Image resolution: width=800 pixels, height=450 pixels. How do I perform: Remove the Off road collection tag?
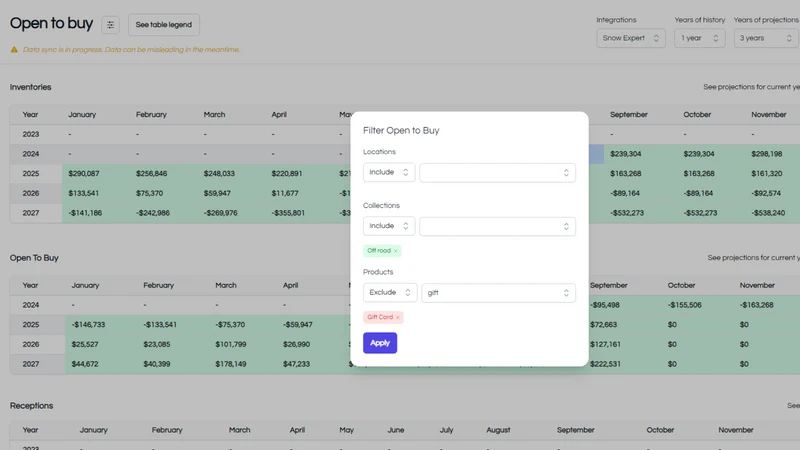pyautogui.click(x=395, y=251)
